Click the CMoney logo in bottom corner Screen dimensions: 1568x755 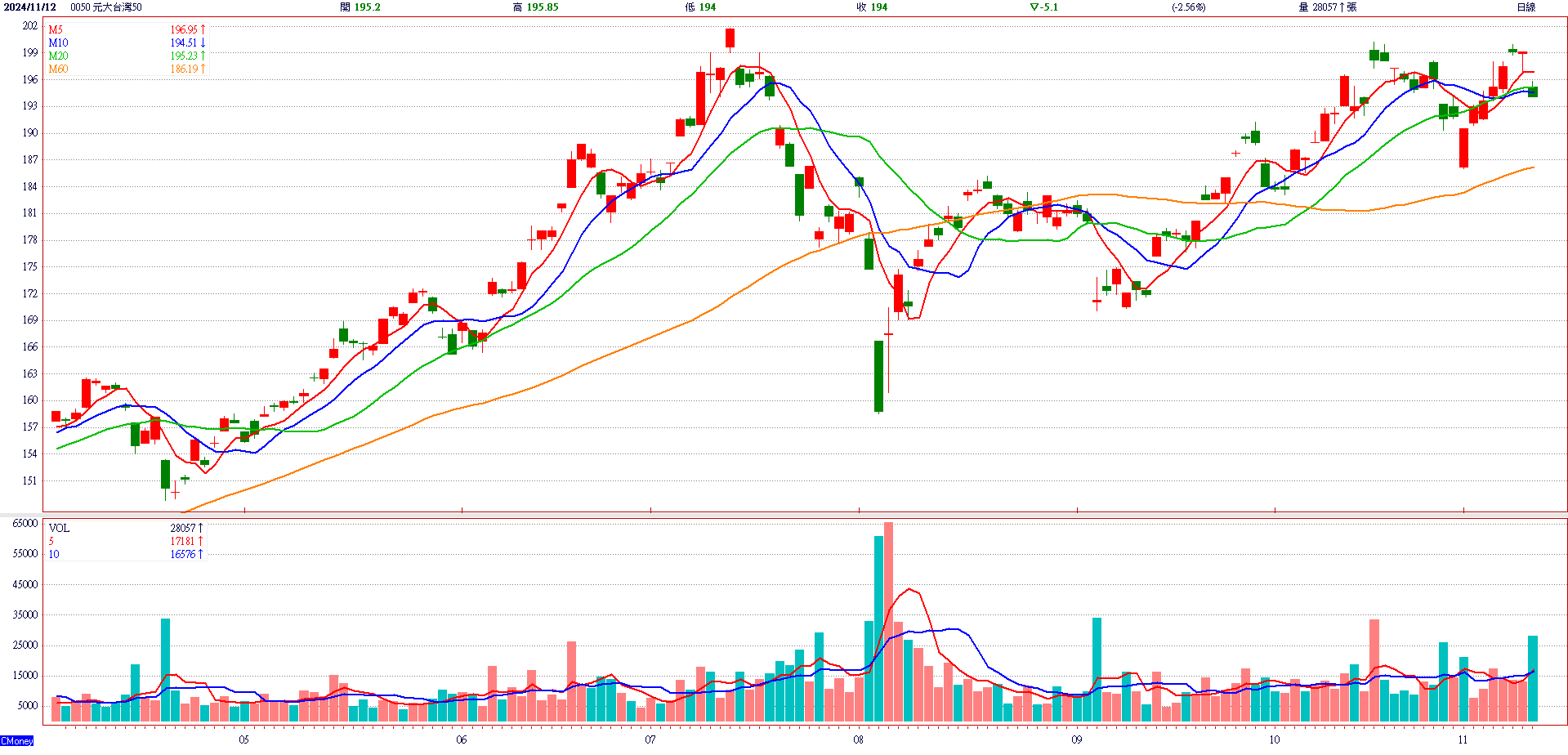pyautogui.click(x=17, y=741)
